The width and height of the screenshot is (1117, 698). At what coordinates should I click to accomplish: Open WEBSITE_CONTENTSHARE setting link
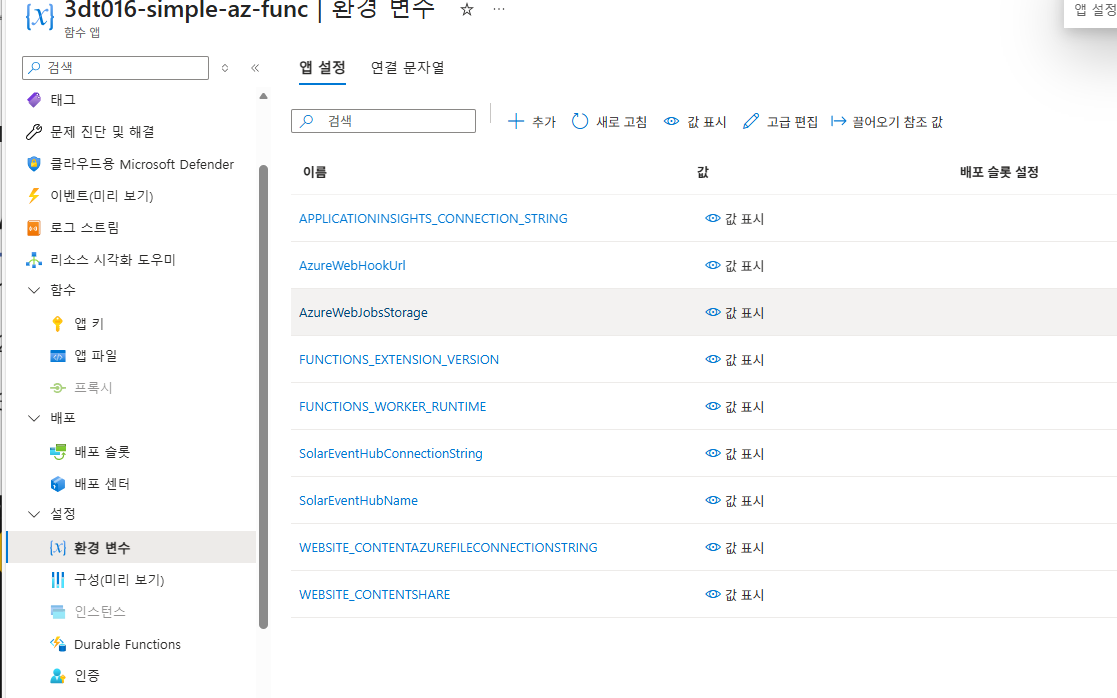pyautogui.click(x=375, y=595)
